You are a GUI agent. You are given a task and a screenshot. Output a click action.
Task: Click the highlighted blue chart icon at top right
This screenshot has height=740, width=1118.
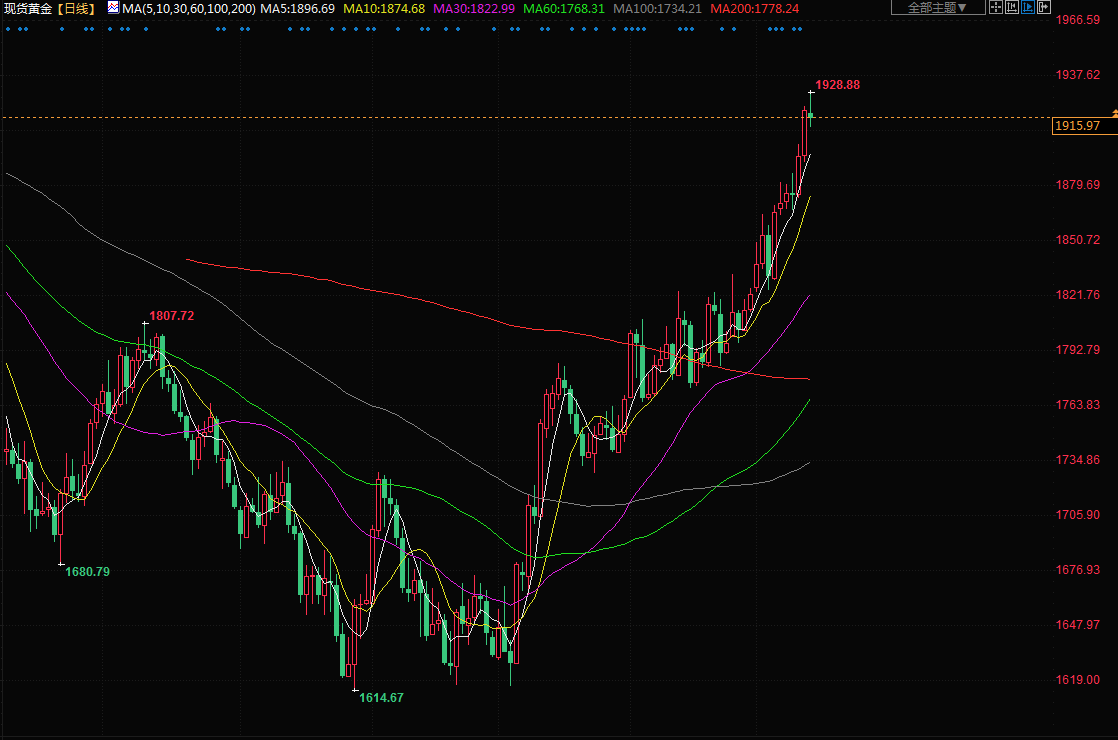(x=1028, y=8)
